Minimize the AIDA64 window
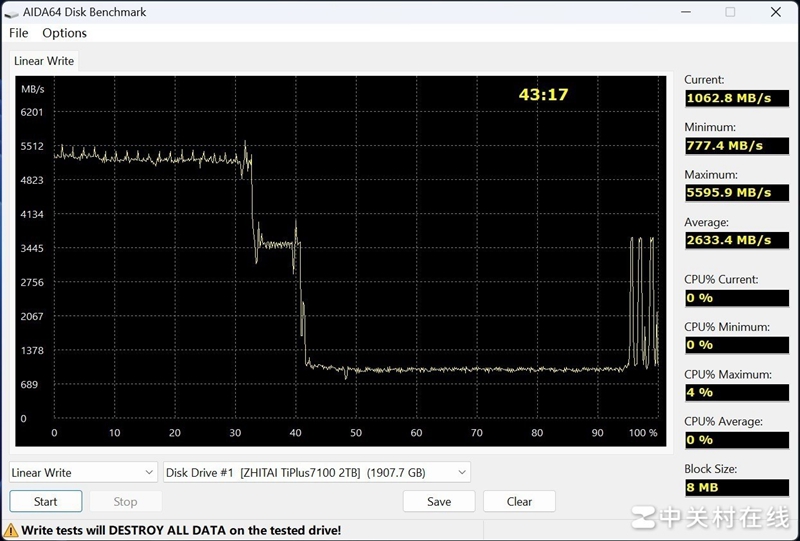Image resolution: width=800 pixels, height=541 pixels. point(686,12)
